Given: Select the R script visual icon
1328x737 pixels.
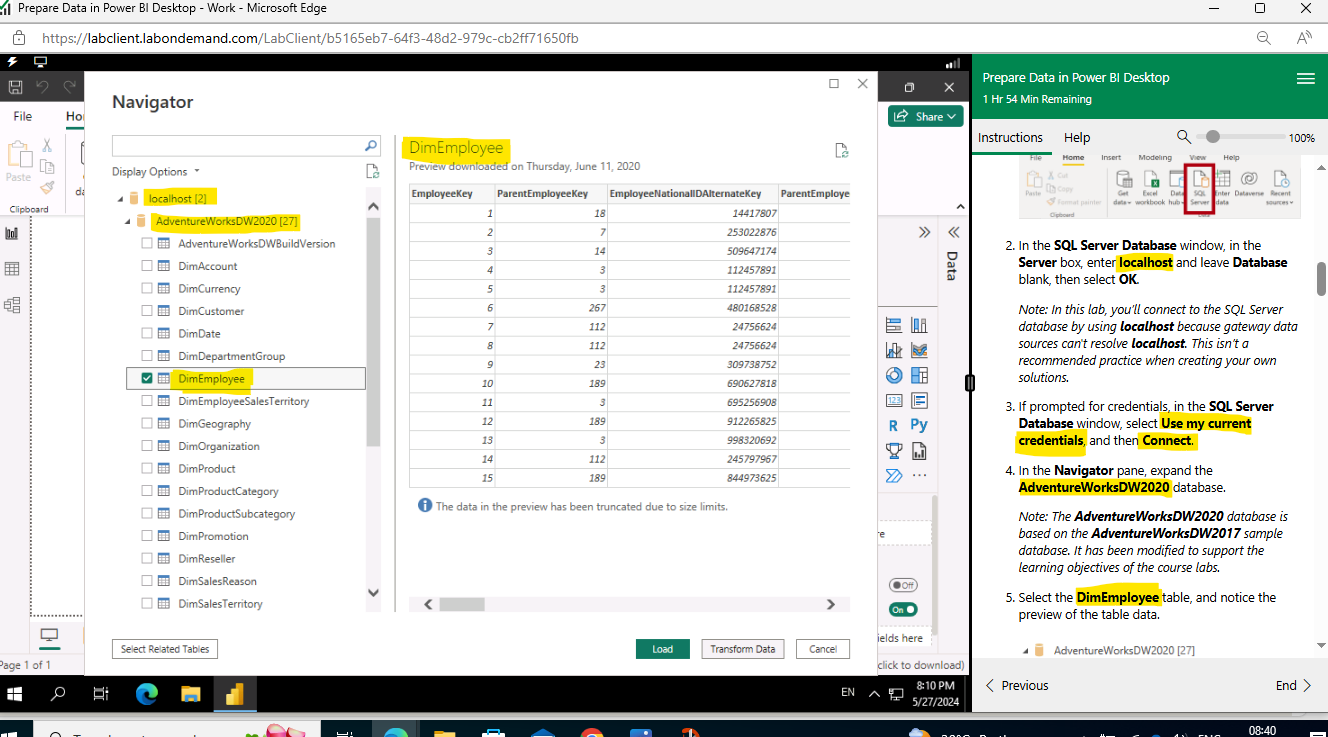Looking at the screenshot, I should point(894,425).
